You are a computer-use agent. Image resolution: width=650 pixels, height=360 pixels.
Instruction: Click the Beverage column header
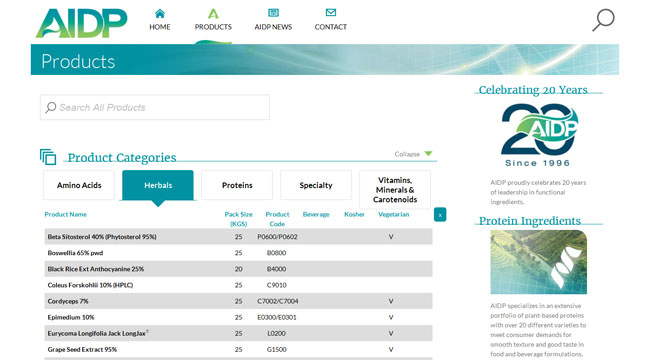316,214
